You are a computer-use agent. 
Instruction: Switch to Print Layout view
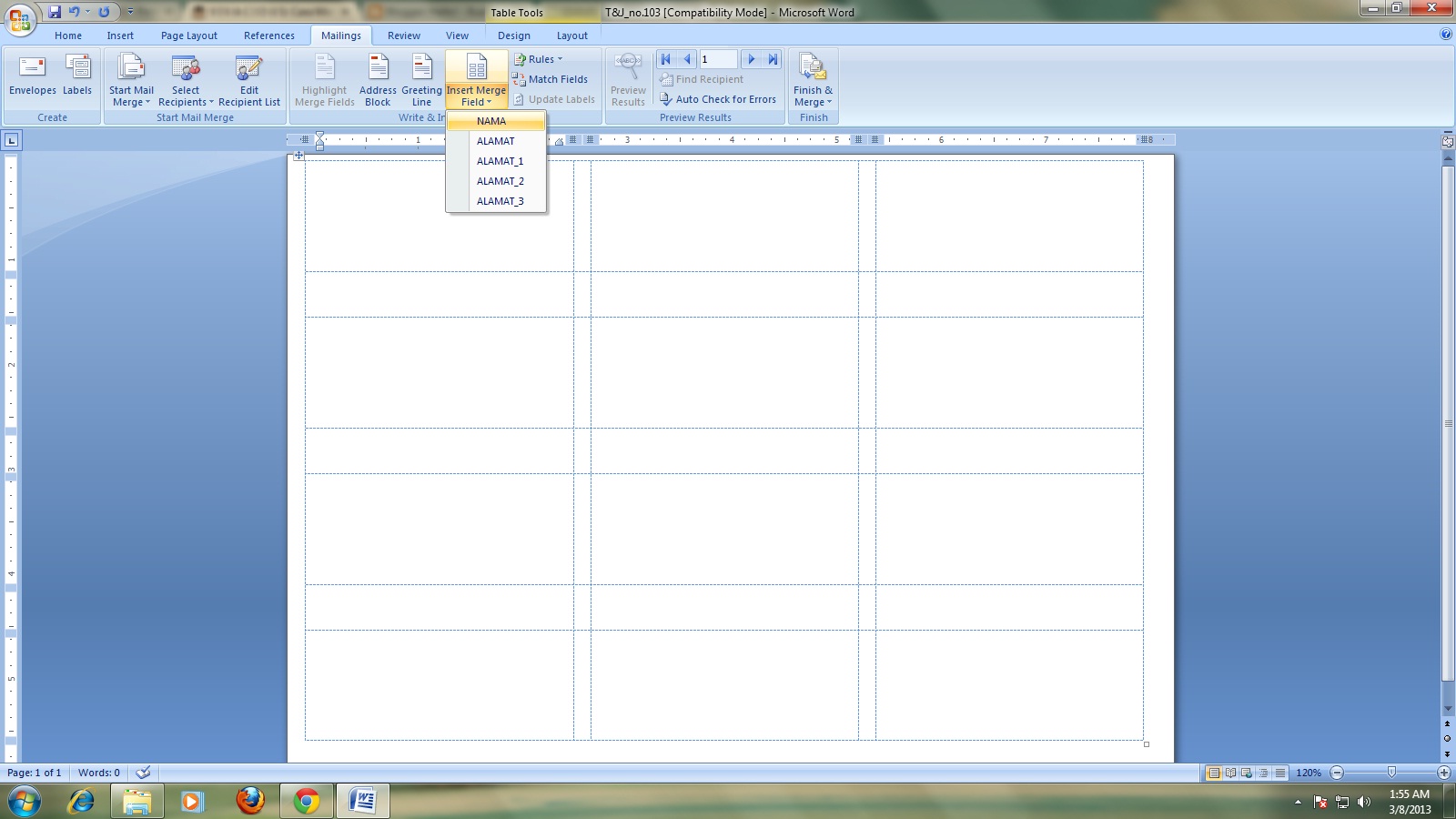point(1214,773)
